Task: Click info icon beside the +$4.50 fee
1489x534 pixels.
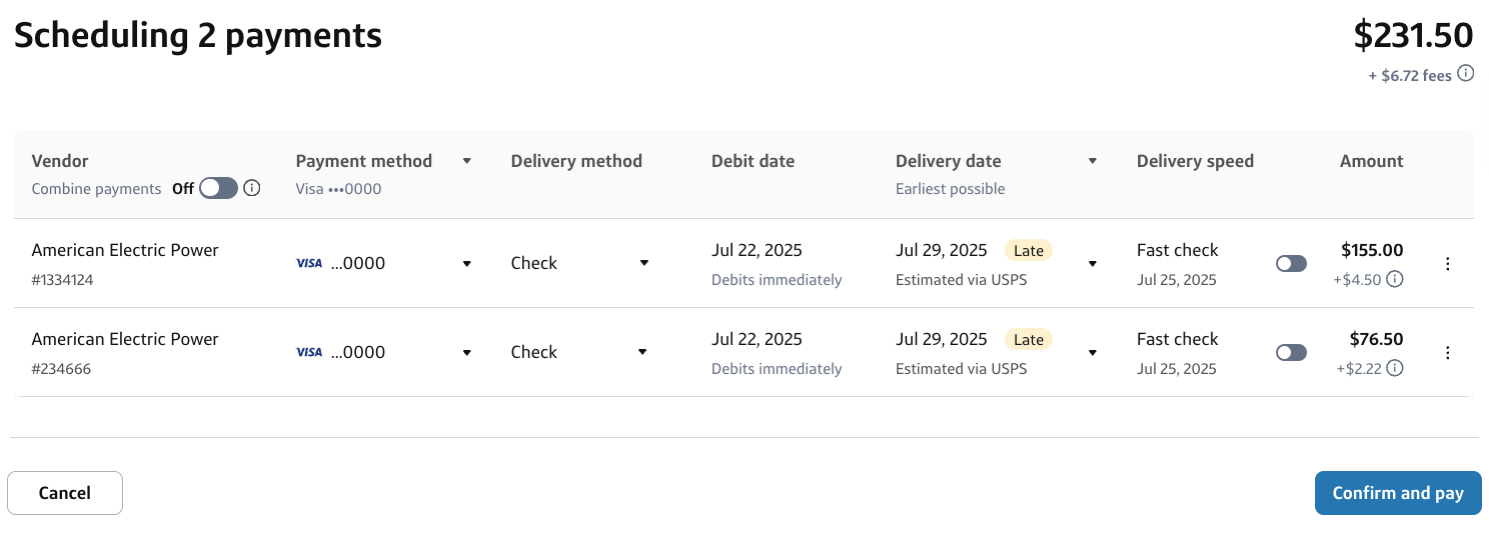Action: (x=1395, y=279)
